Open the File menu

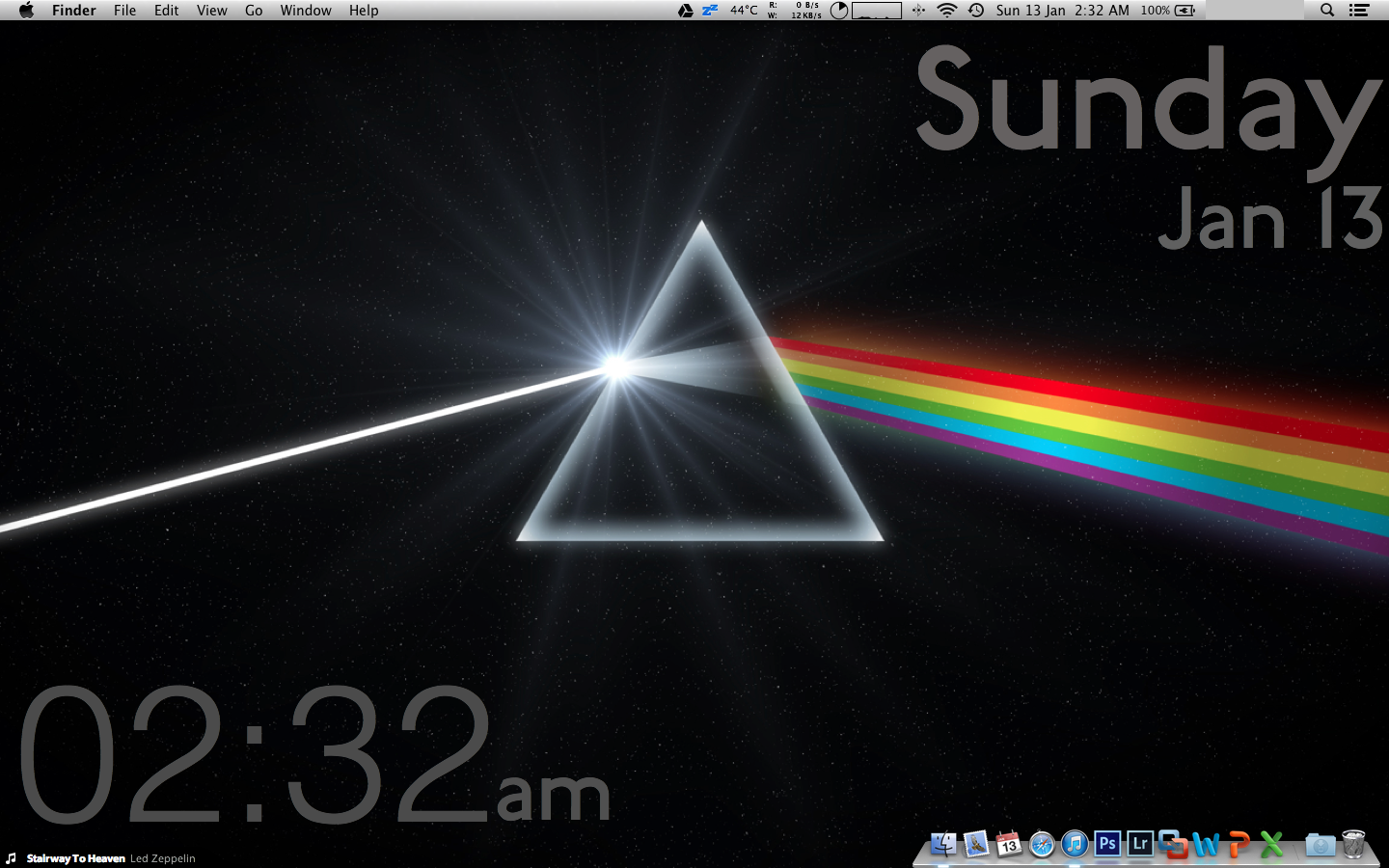[x=124, y=10]
